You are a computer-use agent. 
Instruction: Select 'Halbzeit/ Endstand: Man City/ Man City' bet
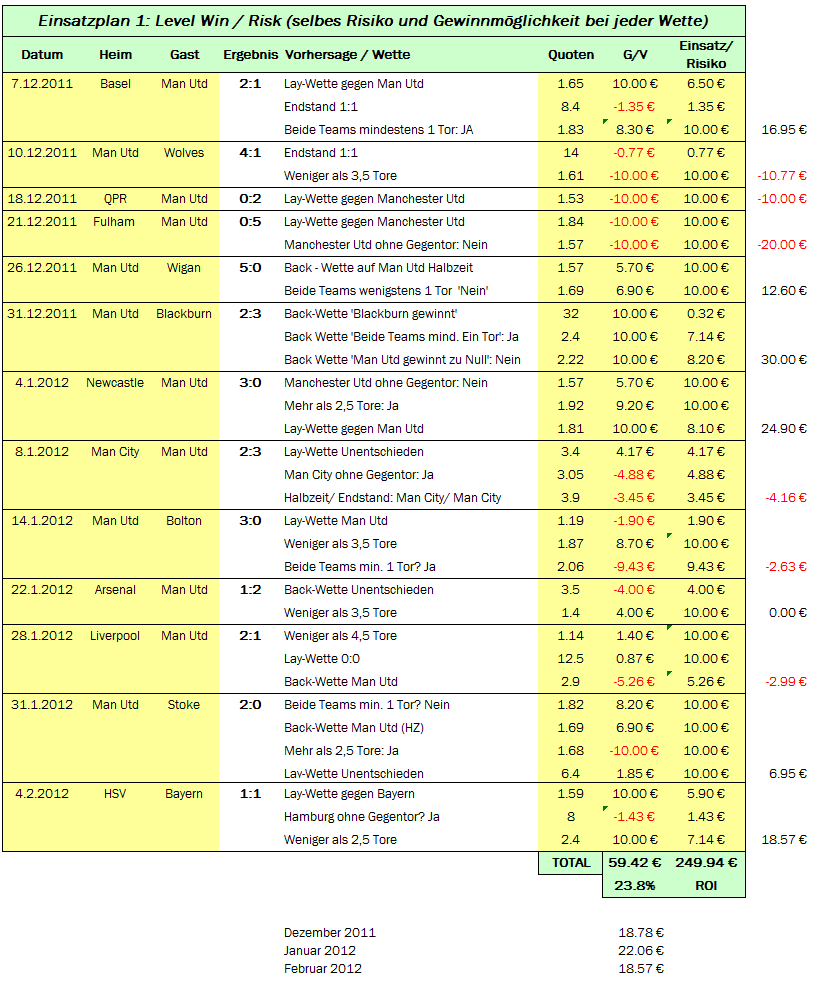(393, 498)
